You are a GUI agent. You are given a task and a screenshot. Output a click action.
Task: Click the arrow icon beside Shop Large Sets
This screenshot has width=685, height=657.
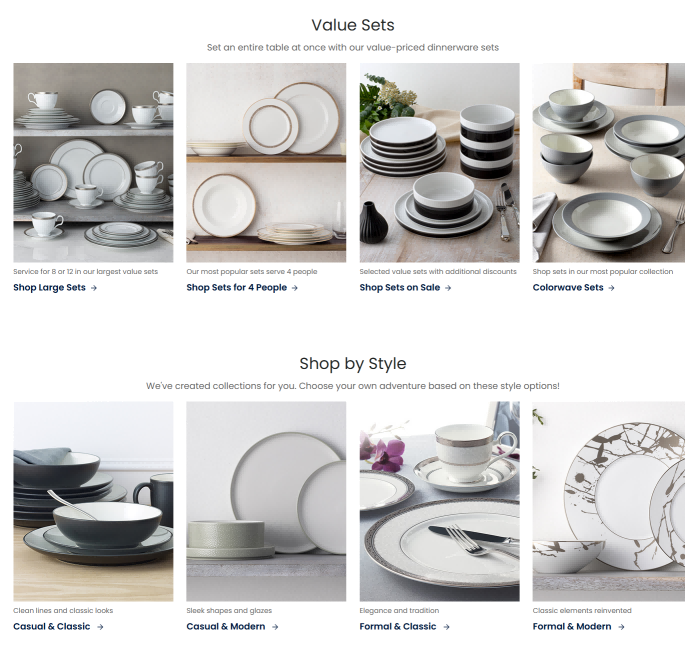[93, 288]
